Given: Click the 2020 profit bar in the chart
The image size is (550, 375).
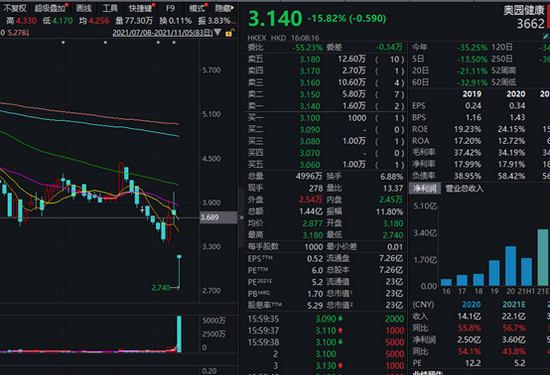Looking at the screenshot, I should pos(510,266).
